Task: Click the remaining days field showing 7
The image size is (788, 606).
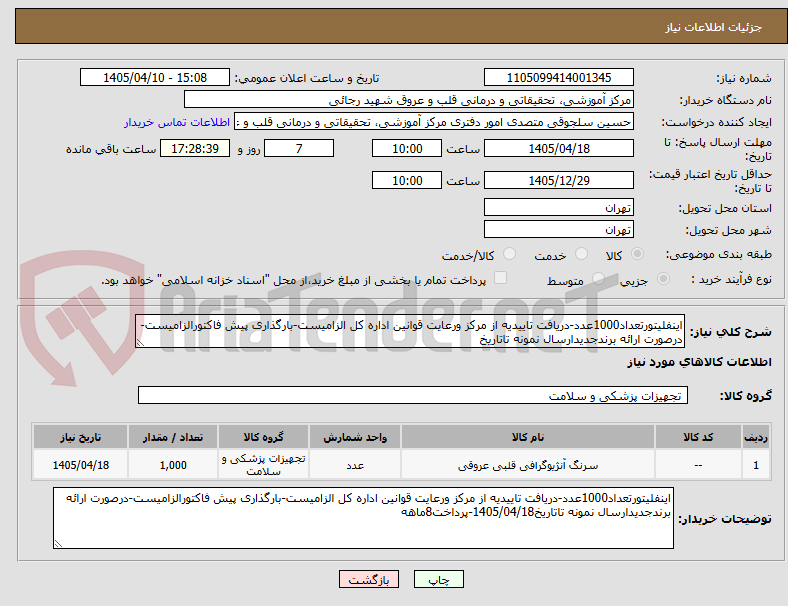Action: pos(299,148)
